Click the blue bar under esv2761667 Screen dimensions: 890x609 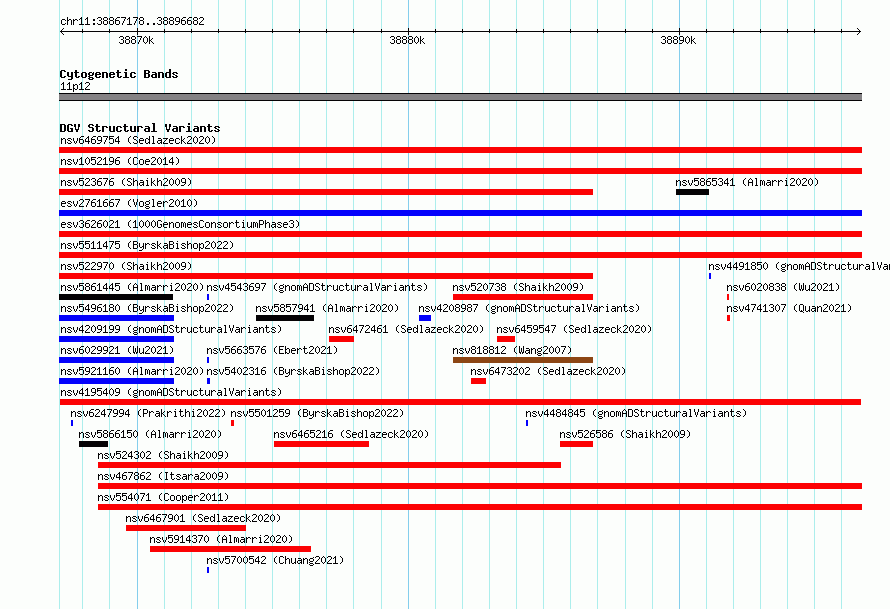pyautogui.click(x=460, y=213)
